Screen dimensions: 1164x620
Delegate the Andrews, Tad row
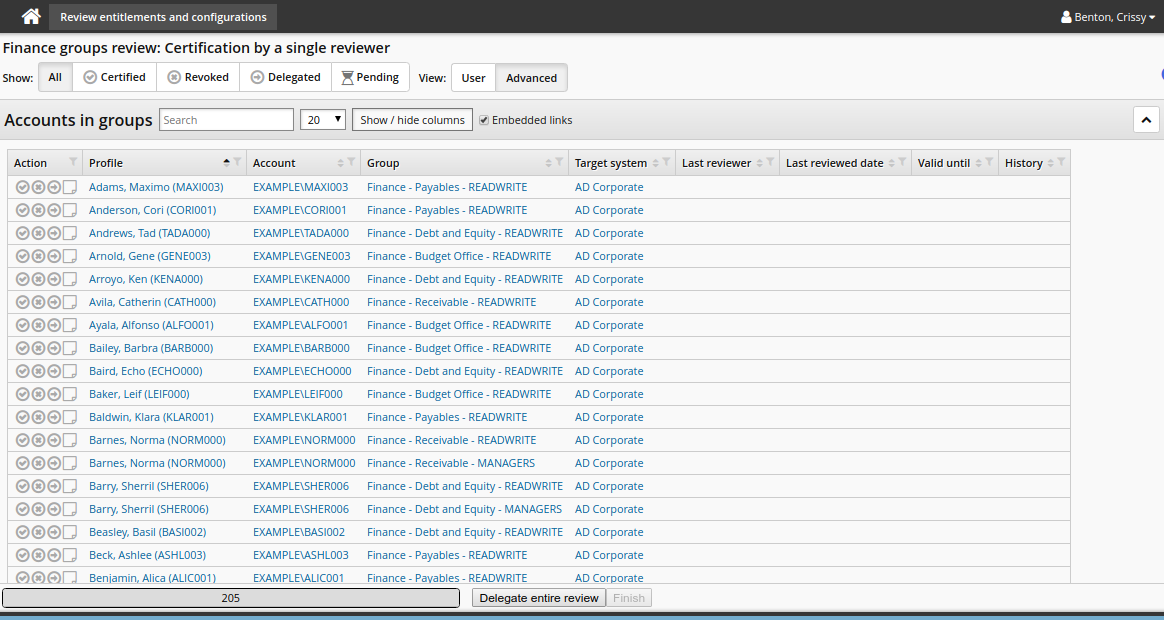click(x=54, y=233)
